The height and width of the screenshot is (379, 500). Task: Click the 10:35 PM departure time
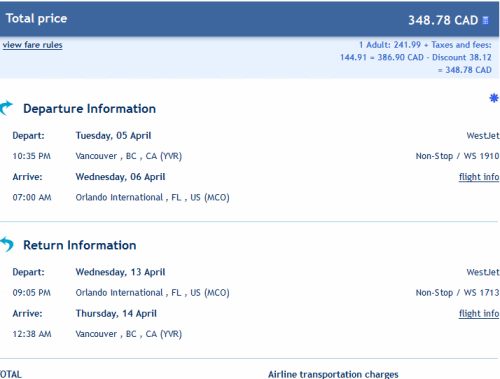click(x=32, y=156)
